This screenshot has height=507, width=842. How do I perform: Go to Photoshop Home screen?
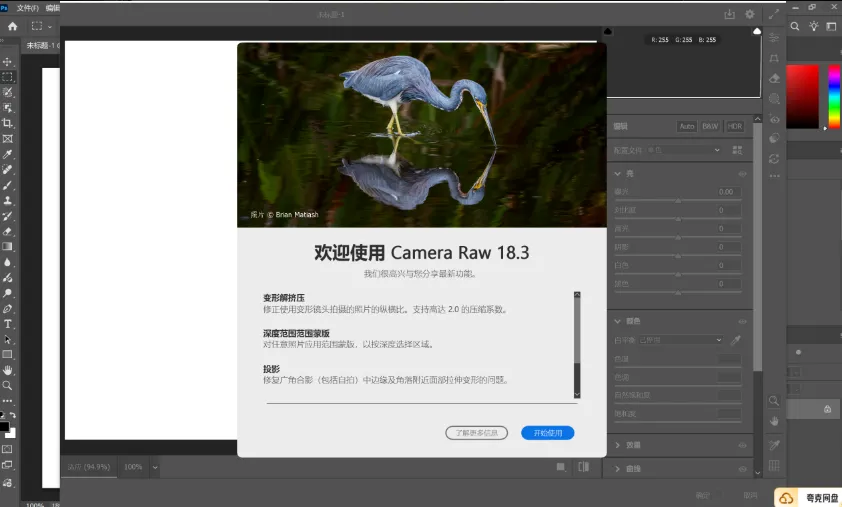click(x=12, y=26)
